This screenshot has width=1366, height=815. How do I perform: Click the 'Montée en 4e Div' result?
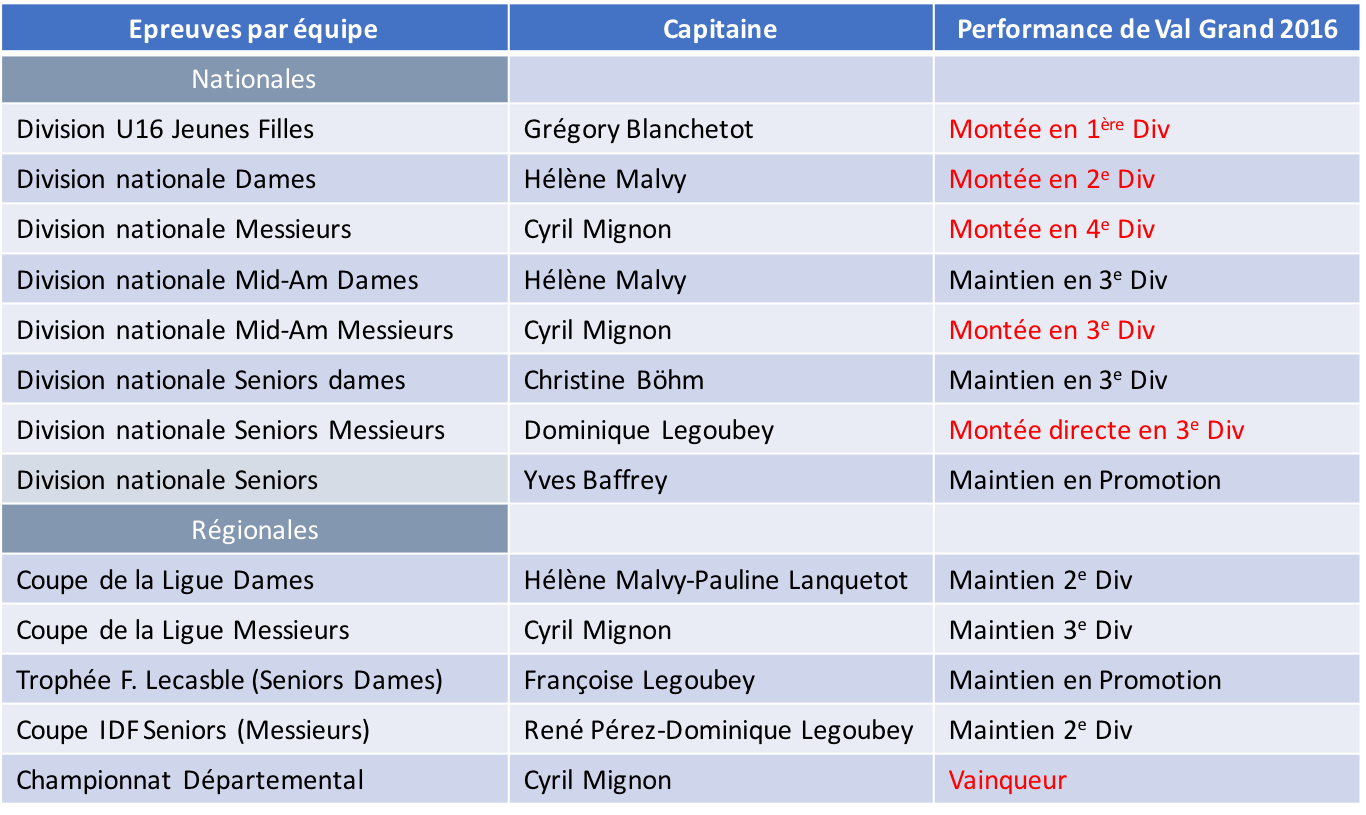click(x=1051, y=230)
